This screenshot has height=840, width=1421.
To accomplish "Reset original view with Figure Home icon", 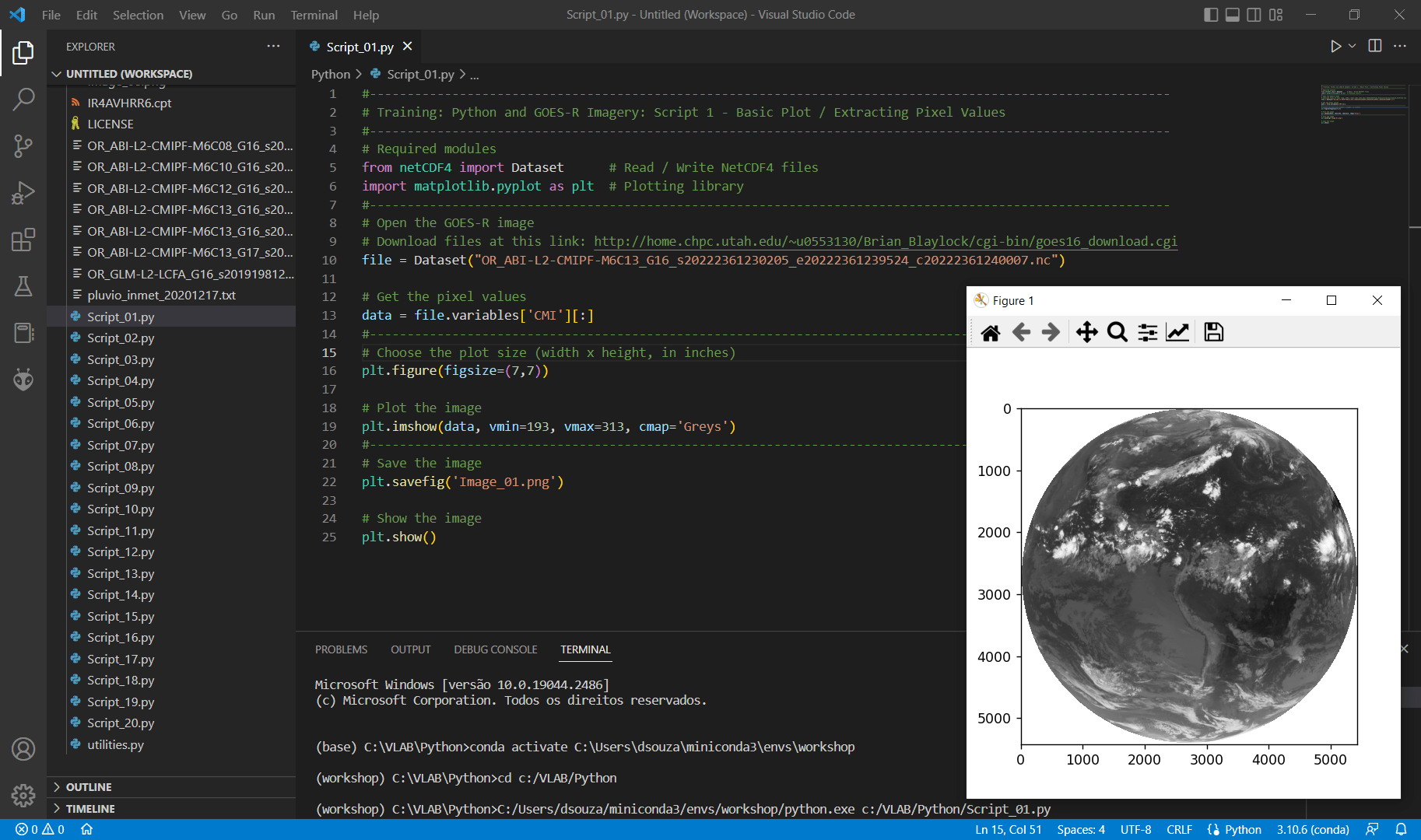I will coord(991,333).
